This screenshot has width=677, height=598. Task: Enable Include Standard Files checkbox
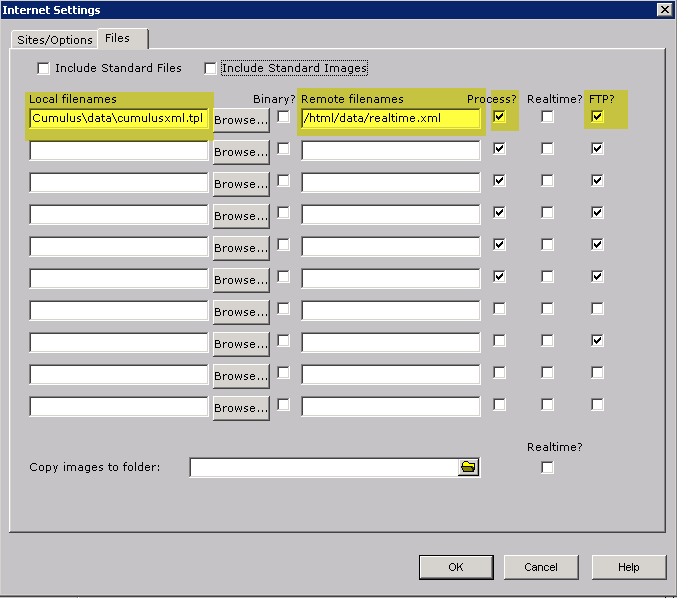[43, 68]
